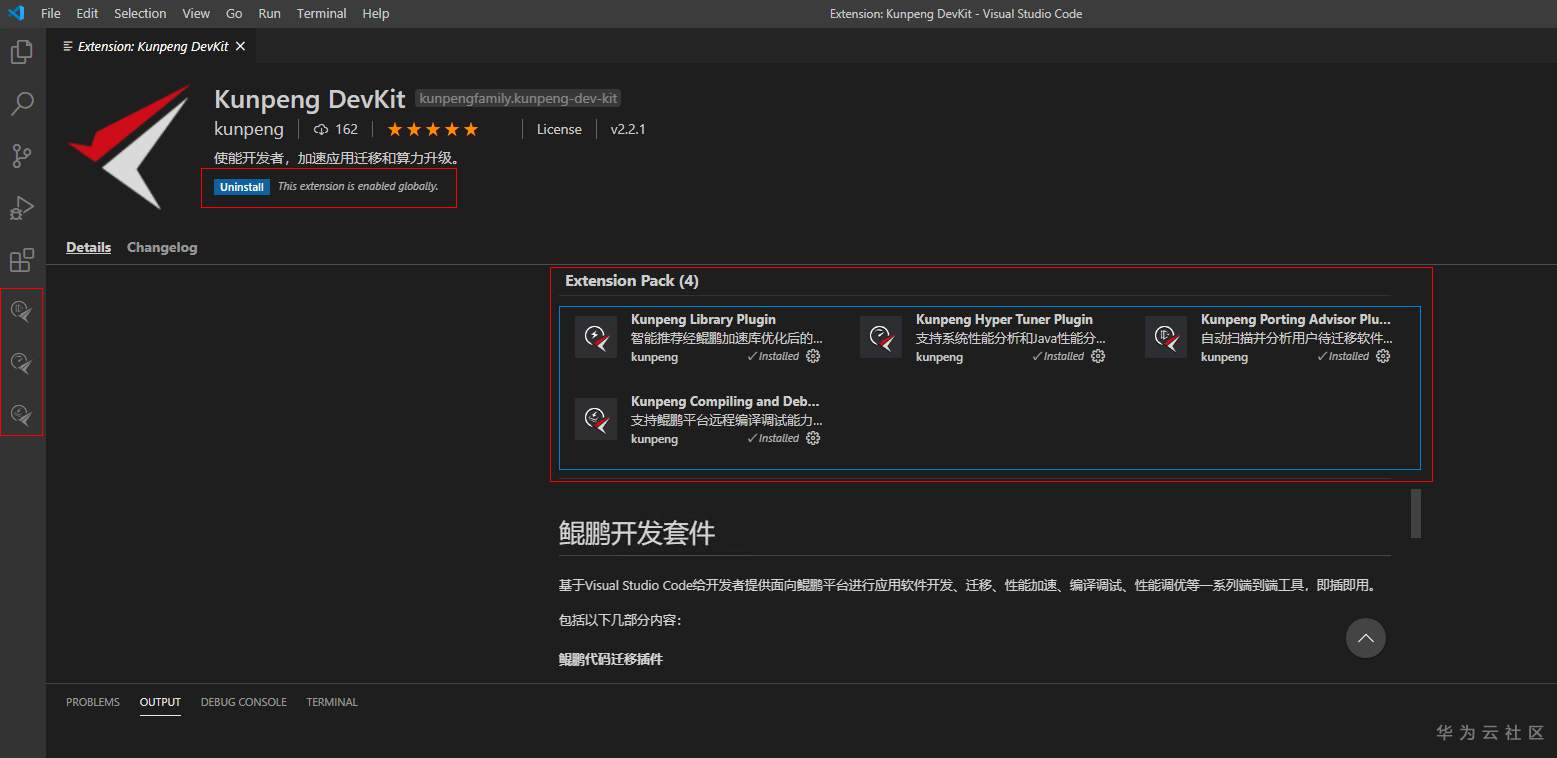The height and width of the screenshot is (758, 1557).
Task: Open the Search view in activity bar
Action: [22, 103]
